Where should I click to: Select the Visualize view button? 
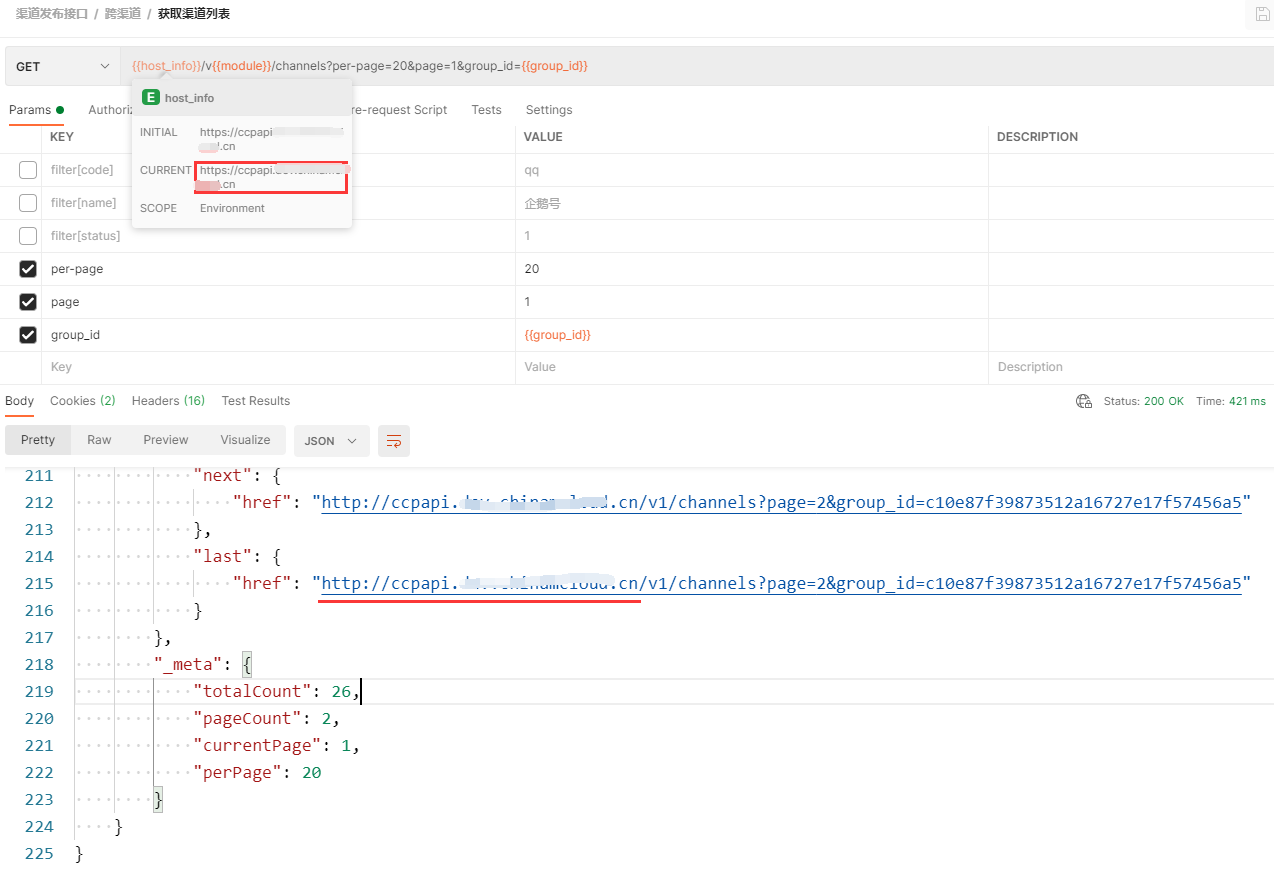click(x=245, y=440)
